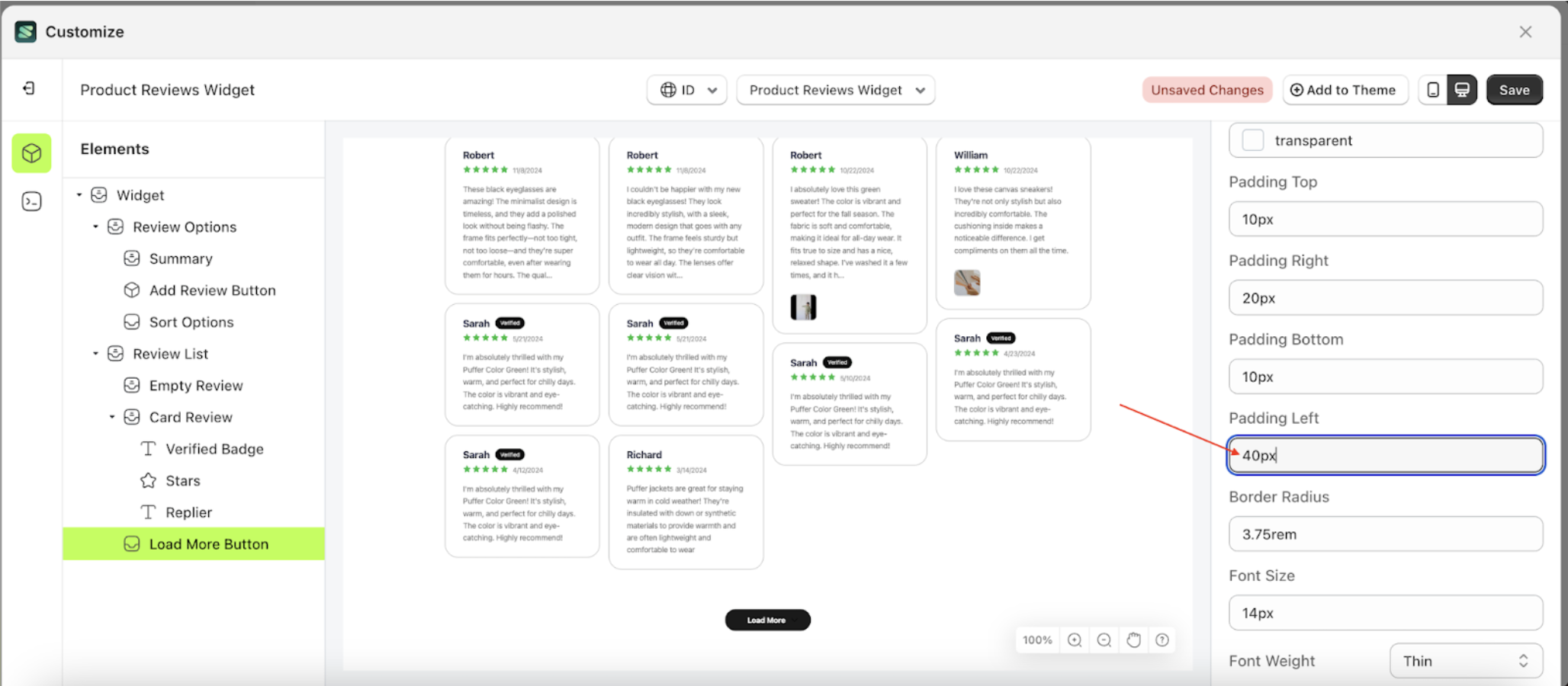Open the terminal/code panel icon in sidebar

pos(31,201)
